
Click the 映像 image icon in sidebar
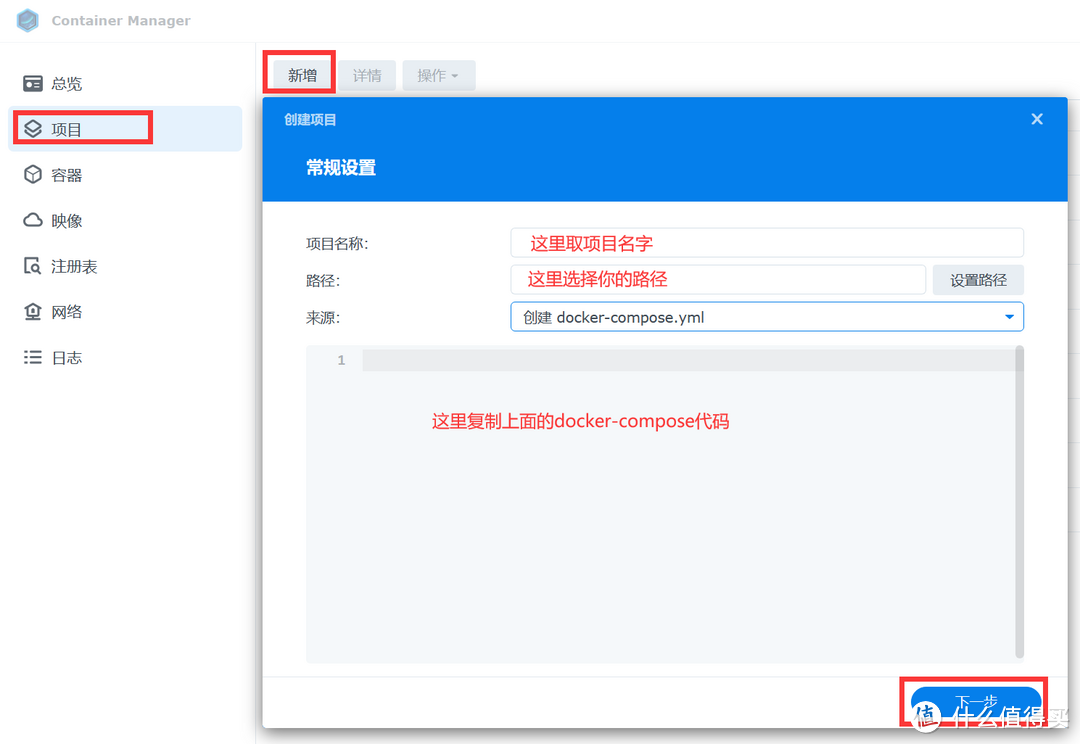tap(67, 220)
